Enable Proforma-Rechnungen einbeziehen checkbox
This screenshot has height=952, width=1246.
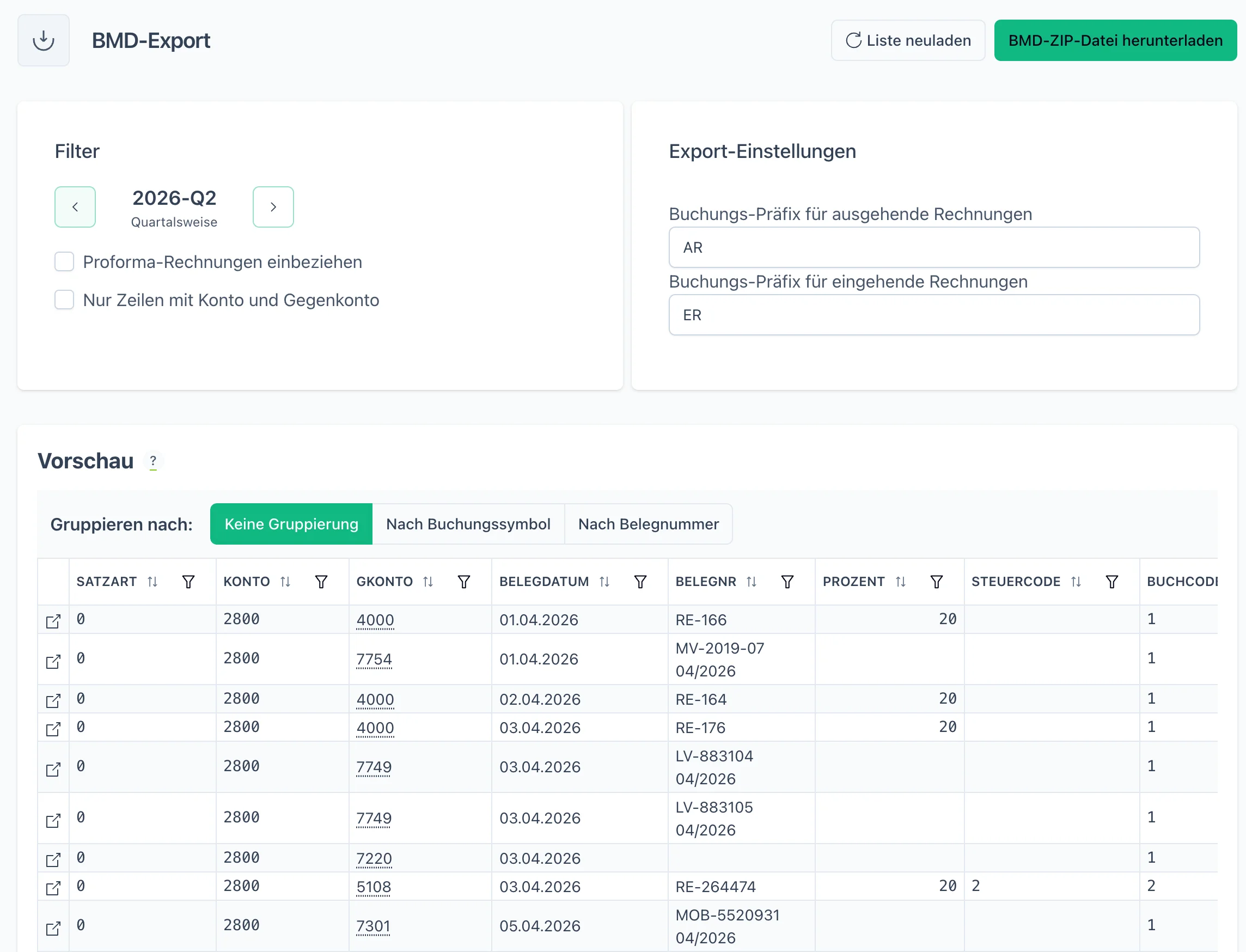click(x=64, y=262)
